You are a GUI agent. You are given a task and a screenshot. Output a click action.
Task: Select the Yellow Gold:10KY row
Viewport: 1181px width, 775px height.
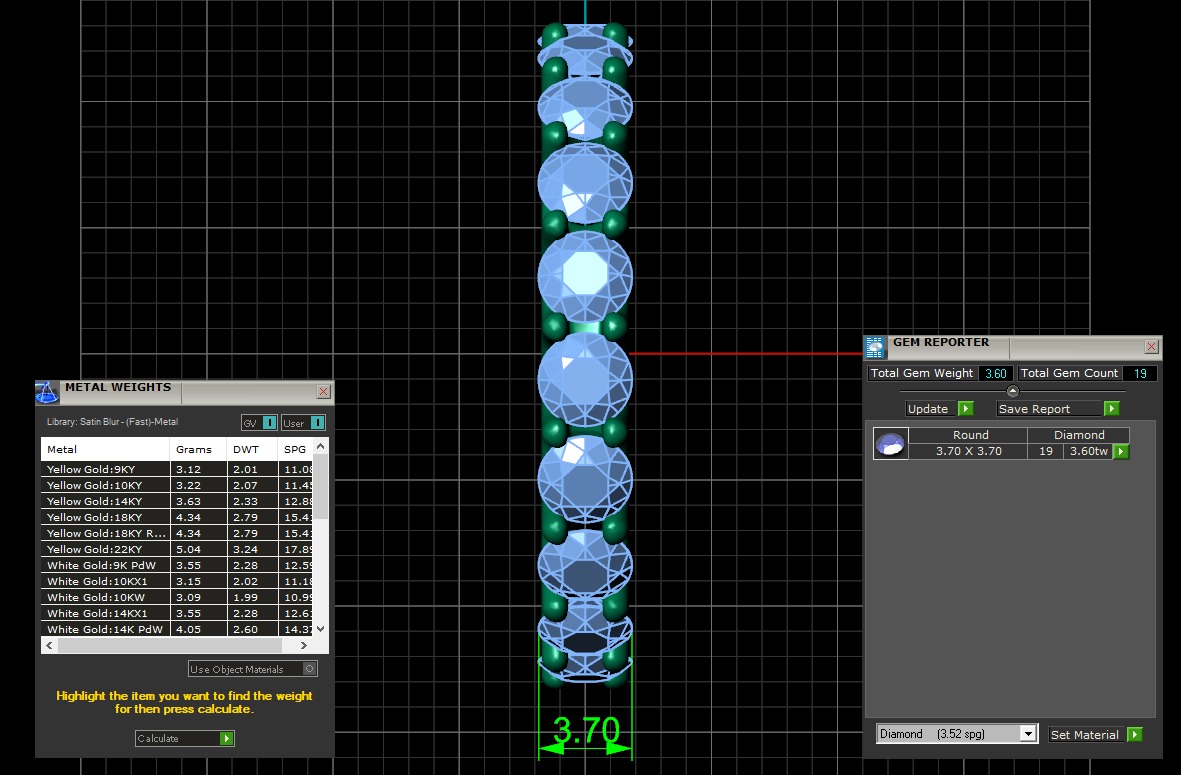[x=177, y=485]
